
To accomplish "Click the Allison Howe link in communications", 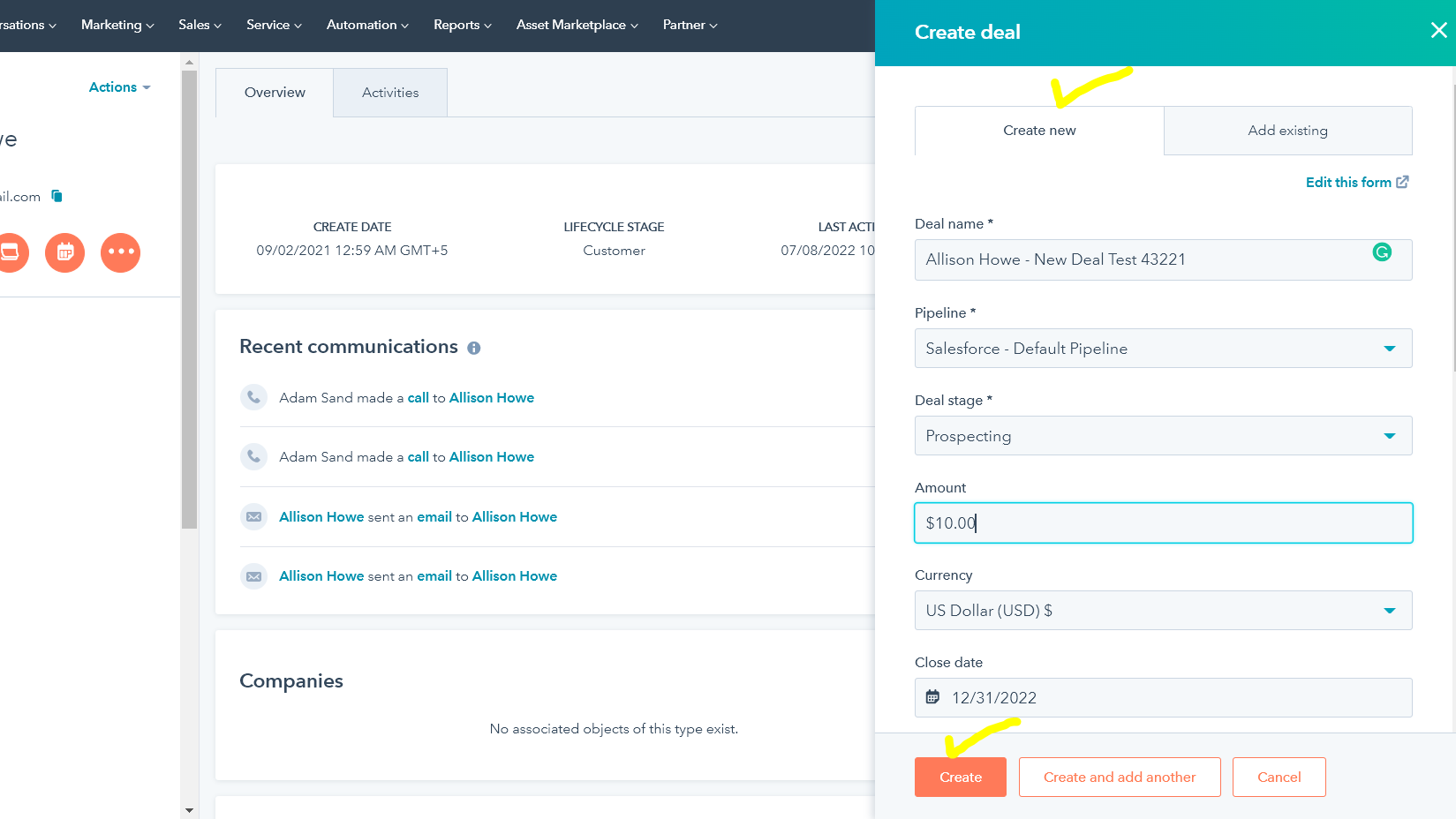I will pyautogui.click(x=491, y=397).
